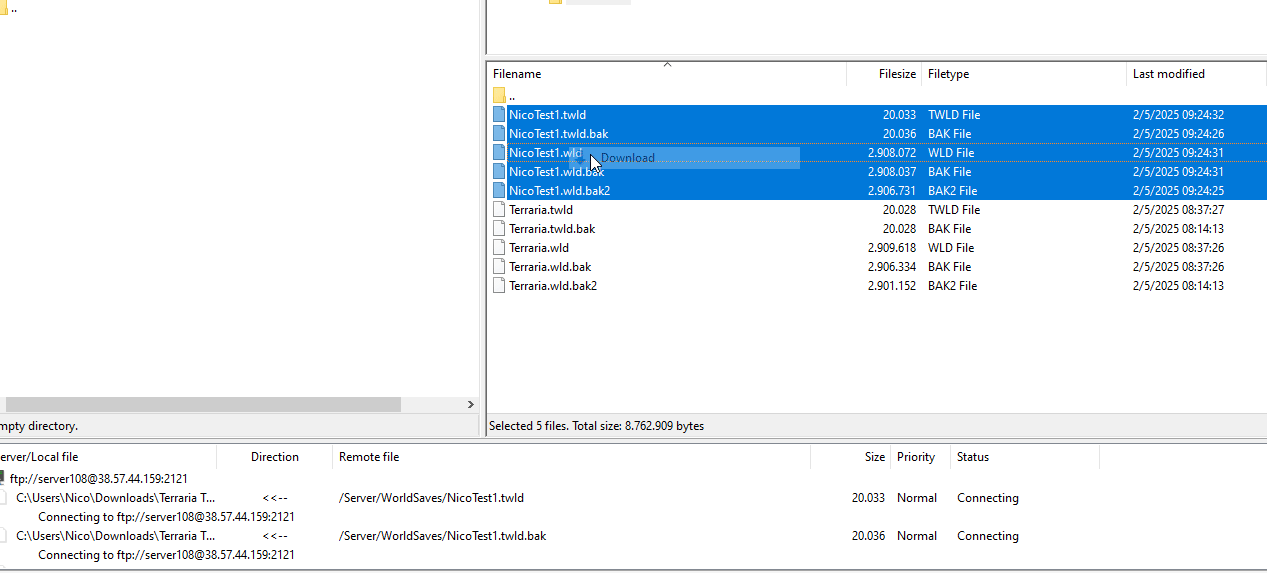This screenshot has width=1267, height=573.
Task: Choose Download from the context menu
Action: tap(685, 158)
